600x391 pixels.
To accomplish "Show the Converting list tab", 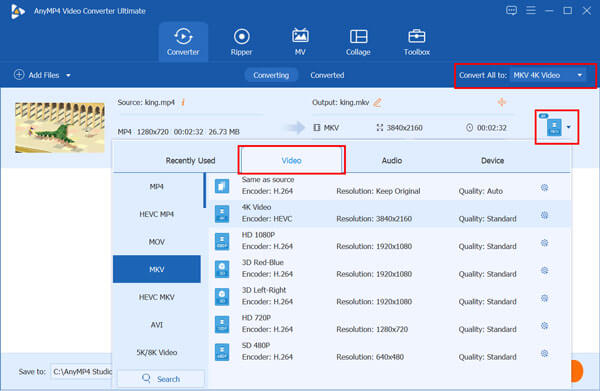I will (271, 75).
